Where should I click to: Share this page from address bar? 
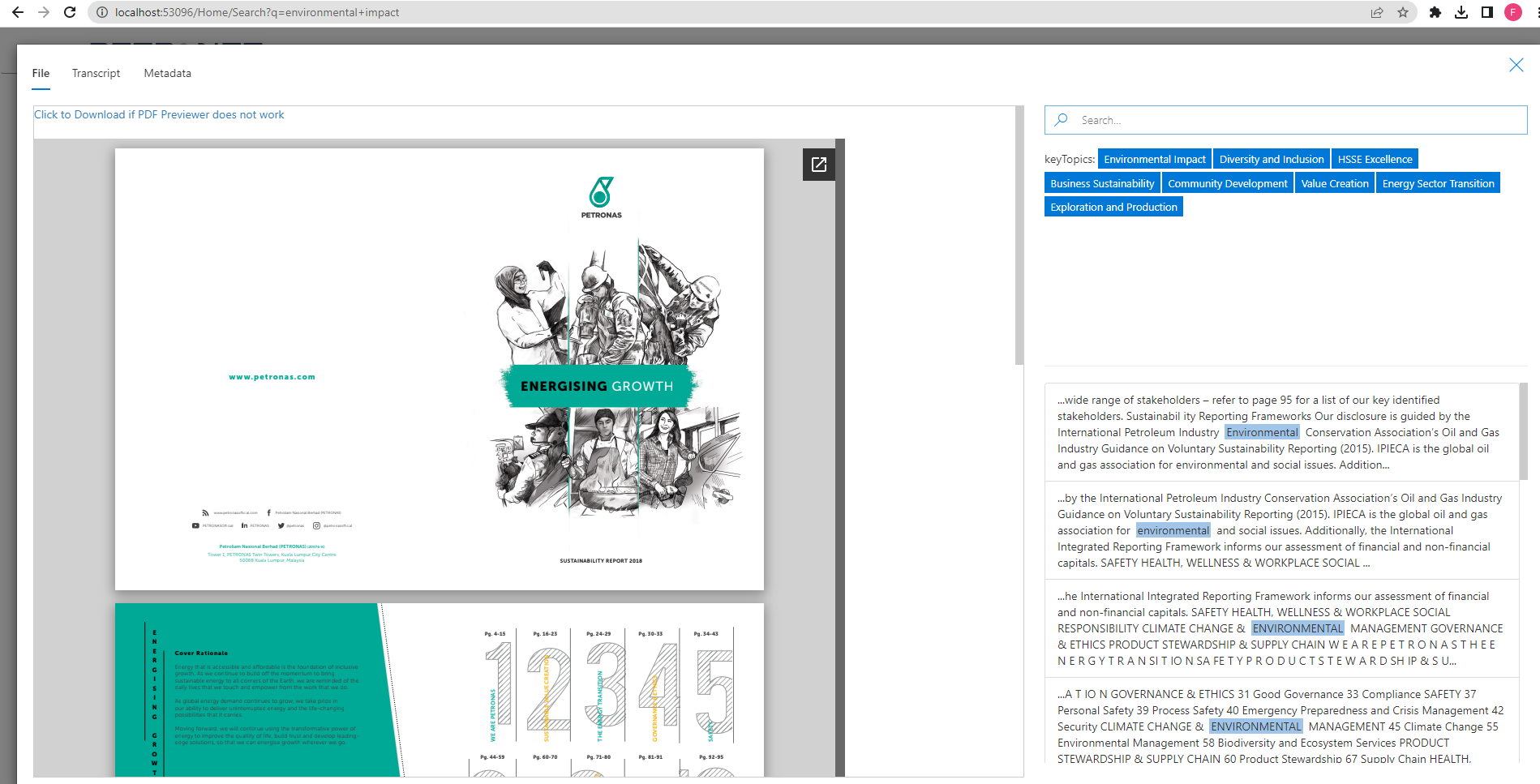point(1377,12)
